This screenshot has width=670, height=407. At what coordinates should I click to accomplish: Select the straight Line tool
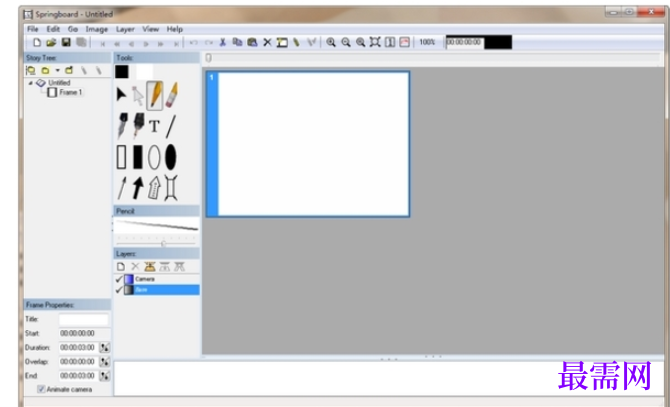click(x=171, y=126)
